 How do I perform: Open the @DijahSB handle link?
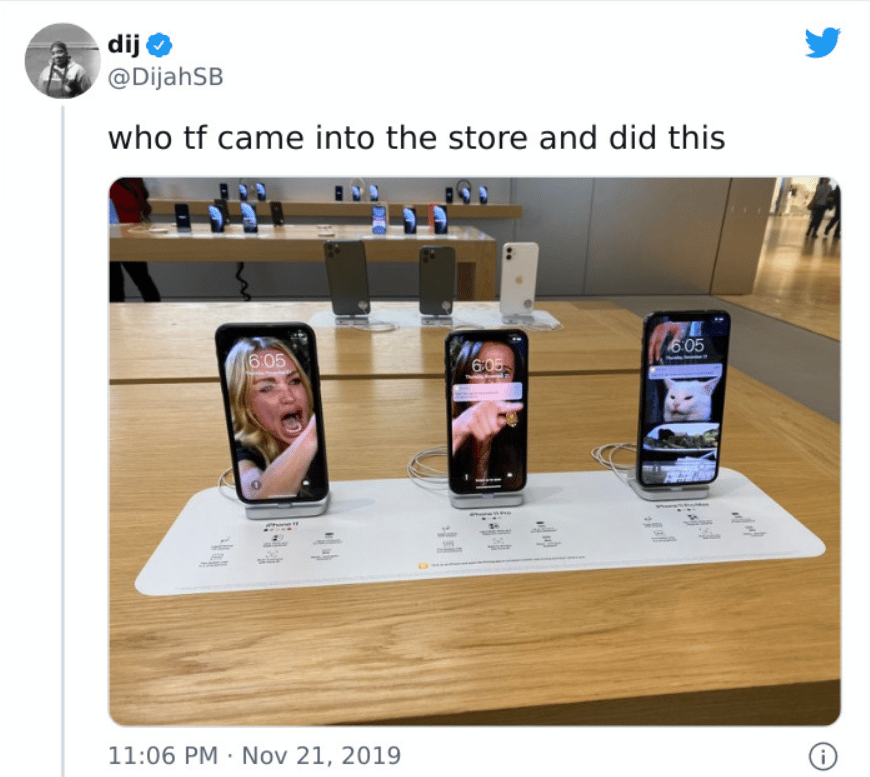[x=165, y=77]
